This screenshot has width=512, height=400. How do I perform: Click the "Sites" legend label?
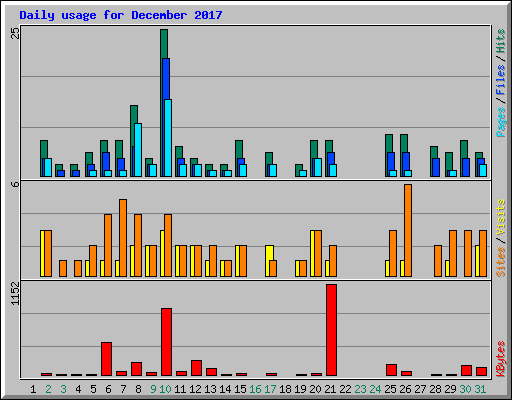500,262
